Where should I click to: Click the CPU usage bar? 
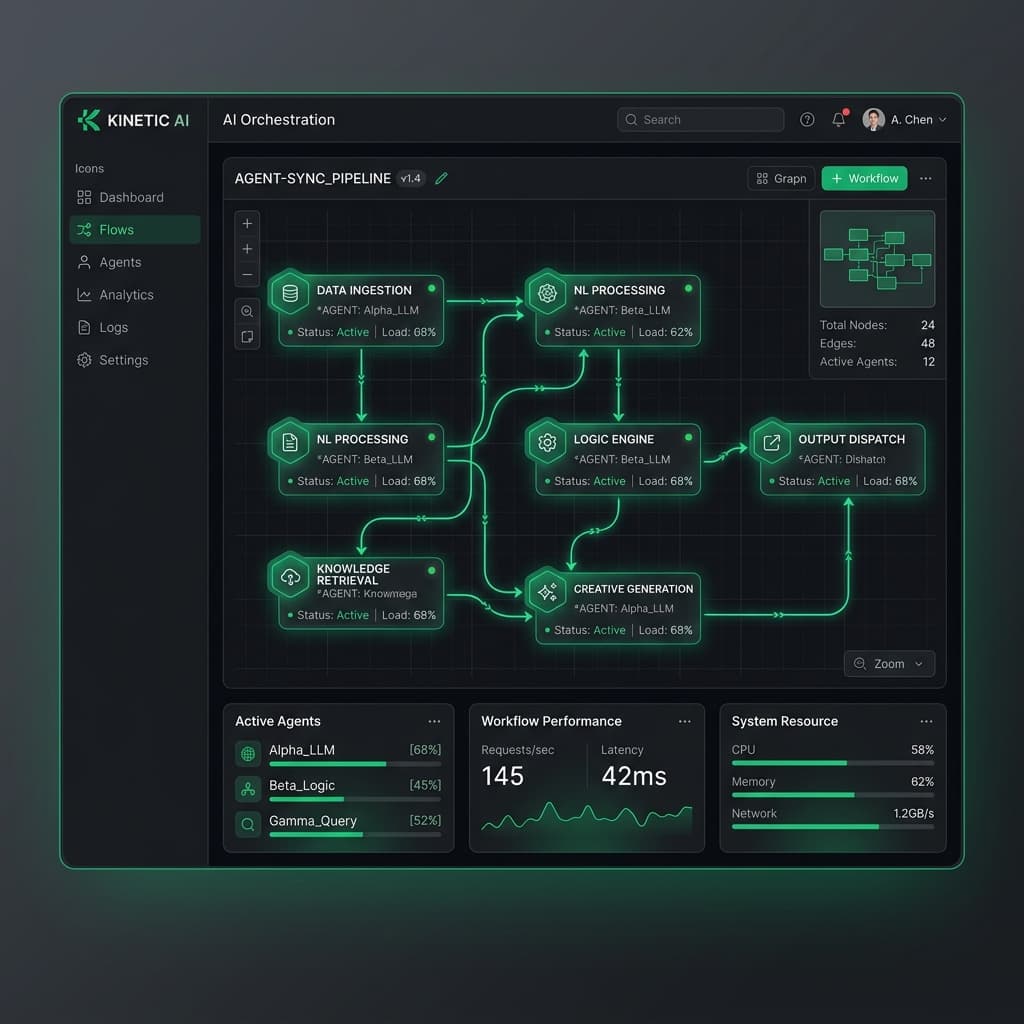click(833, 763)
